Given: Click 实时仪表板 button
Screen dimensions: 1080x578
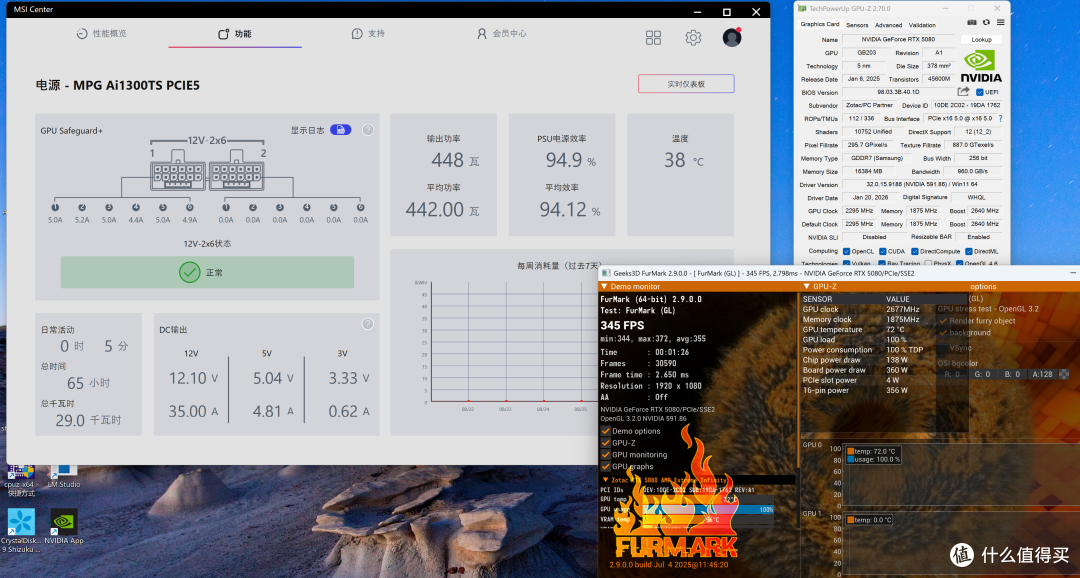Looking at the screenshot, I should [x=686, y=84].
